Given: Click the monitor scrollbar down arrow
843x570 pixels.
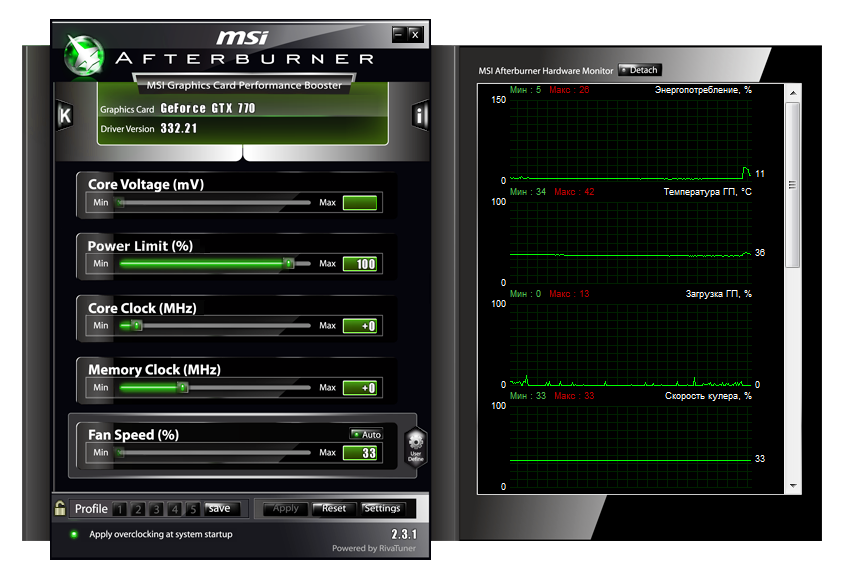Looking at the screenshot, I should tap(794, 486).
